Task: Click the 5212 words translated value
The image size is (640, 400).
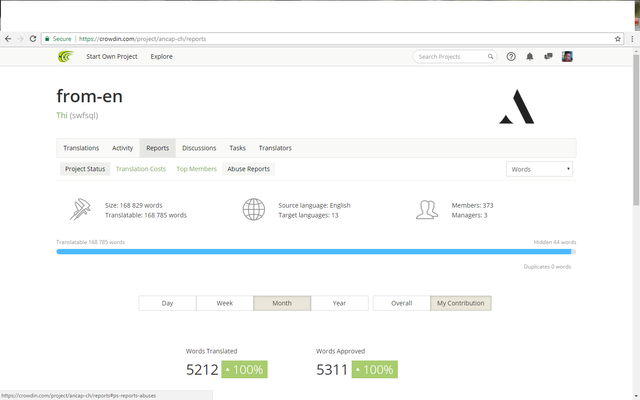Action: click(202, 369)
